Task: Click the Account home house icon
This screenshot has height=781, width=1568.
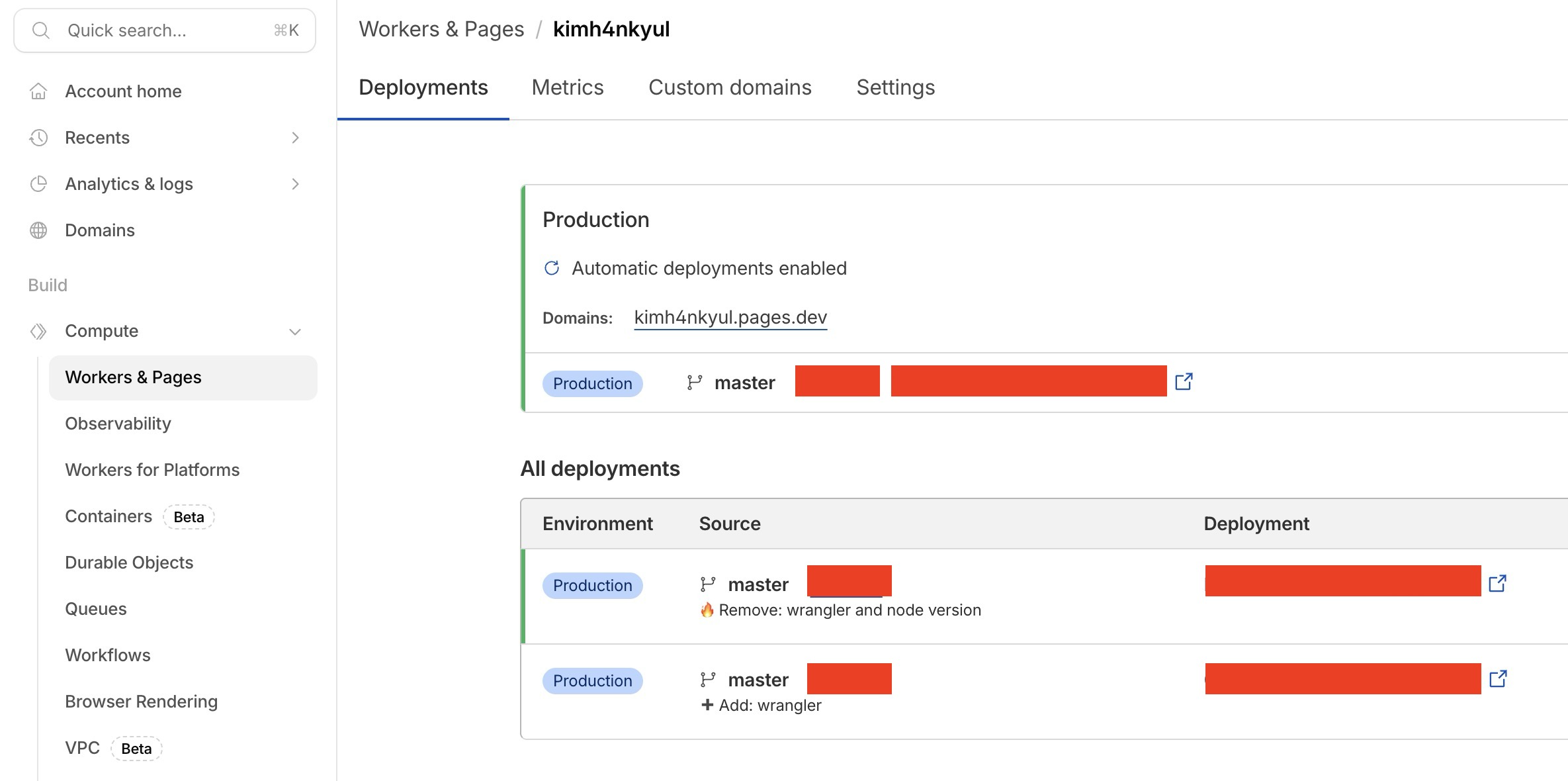Action: (38, 91)
